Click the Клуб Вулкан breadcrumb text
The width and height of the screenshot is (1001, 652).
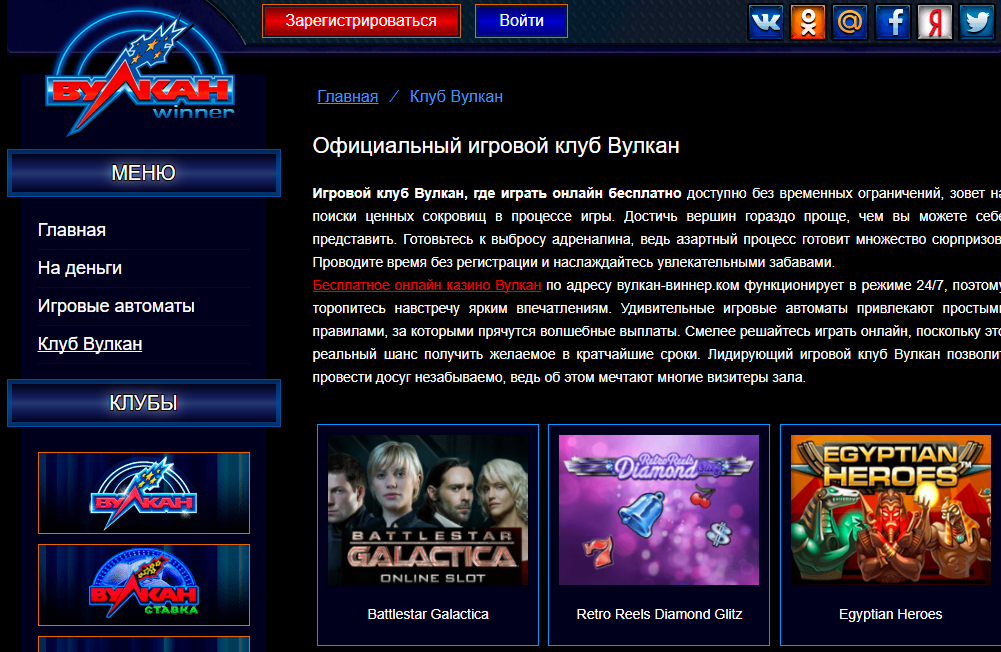(456, 96)
